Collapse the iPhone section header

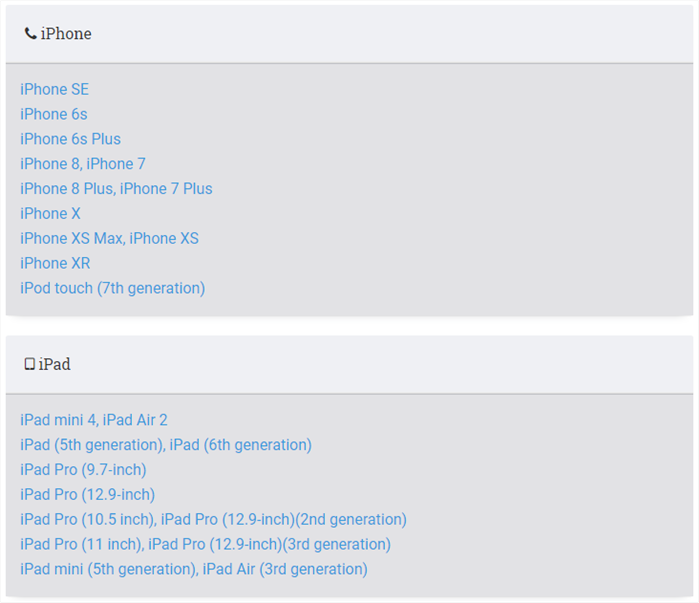[x=350, y=34]
